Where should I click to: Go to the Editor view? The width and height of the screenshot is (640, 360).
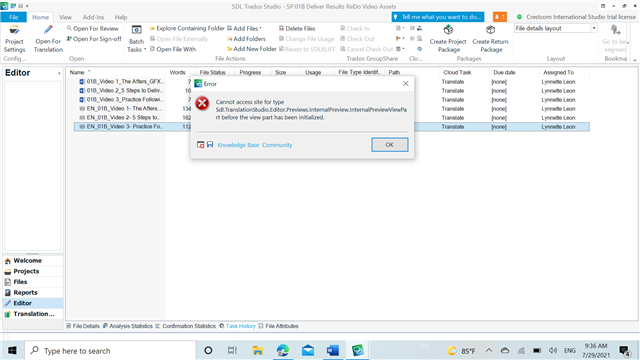pos(33,303)
